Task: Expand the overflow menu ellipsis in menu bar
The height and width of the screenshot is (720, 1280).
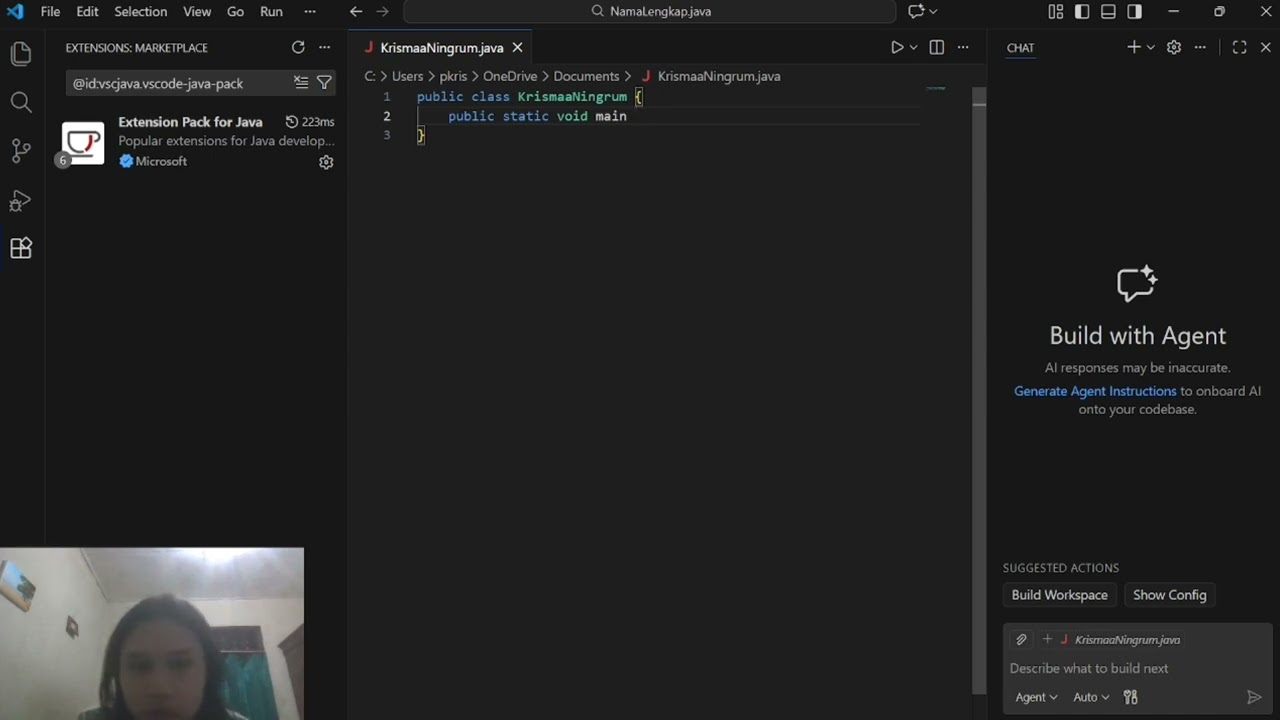Action: tap(310, 12)
